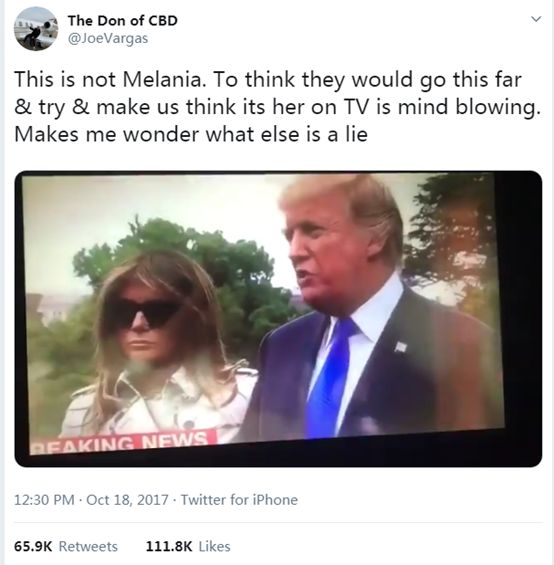
Task: Click the sunglasses in the video frame
Action: point(146,314)
